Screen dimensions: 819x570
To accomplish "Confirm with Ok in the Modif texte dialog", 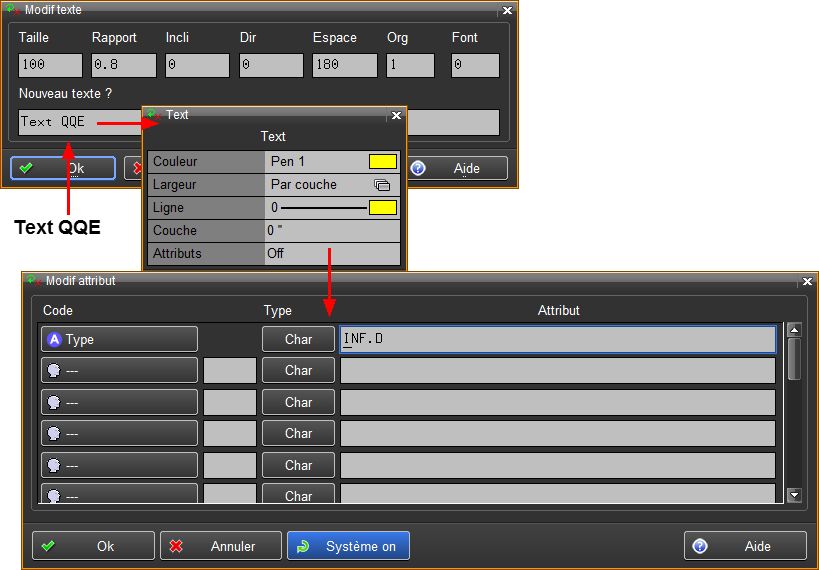I will point(62,168).
